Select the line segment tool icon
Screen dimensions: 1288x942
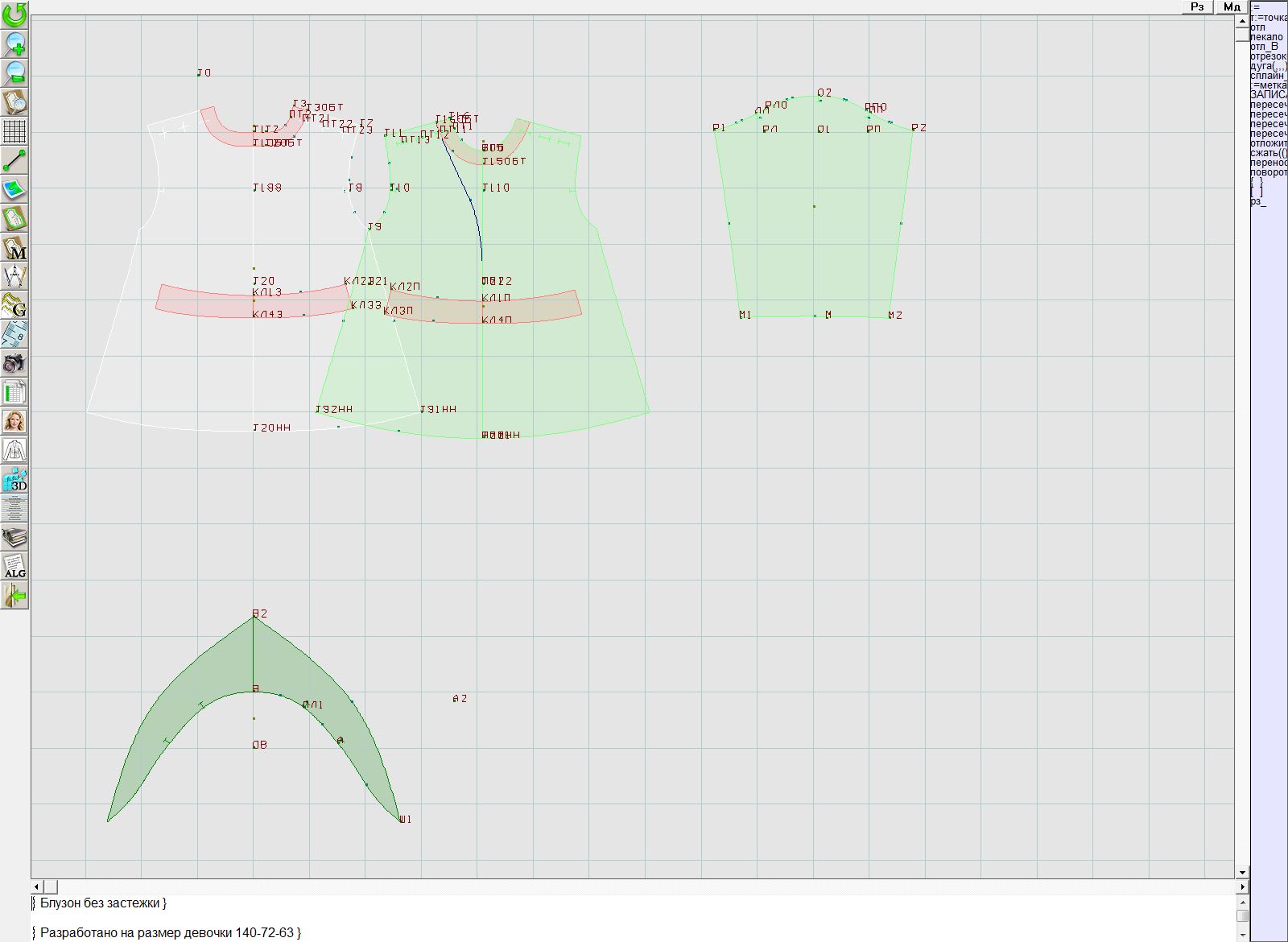pyautogui.click(x=14, y=160)
